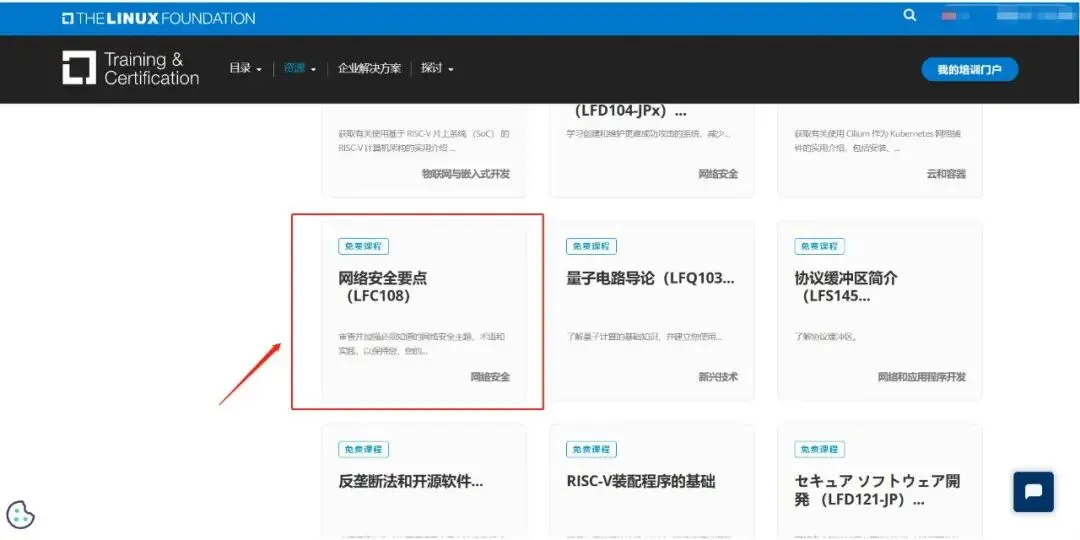This screenshot has width=1080, height=540.
Task: Click 了解协议缓冲区 description text
Action: click(x=828, y=337)
